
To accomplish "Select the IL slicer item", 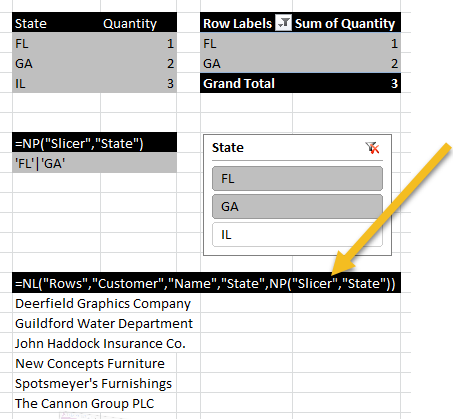I will pyautogui.click(x=297, y=235).
